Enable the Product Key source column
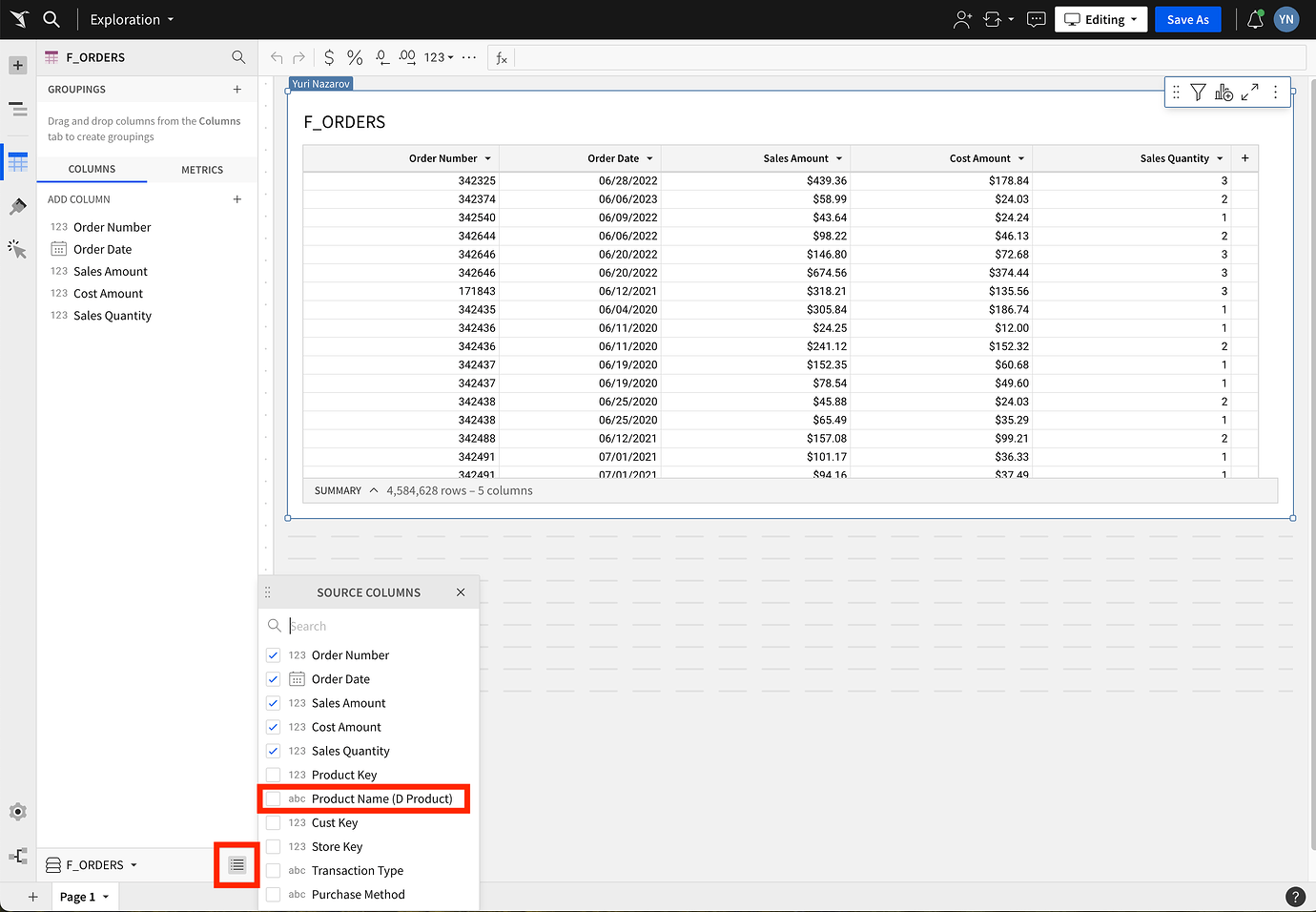 [x=274, y=775]
